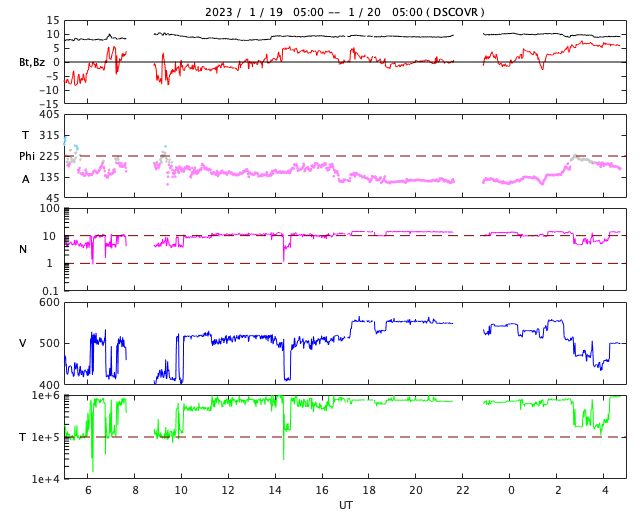Click the -15 tick label on Bt,Bz axis
The width and height of the screenshot is (640, 512).
click(x=49, y=104)
